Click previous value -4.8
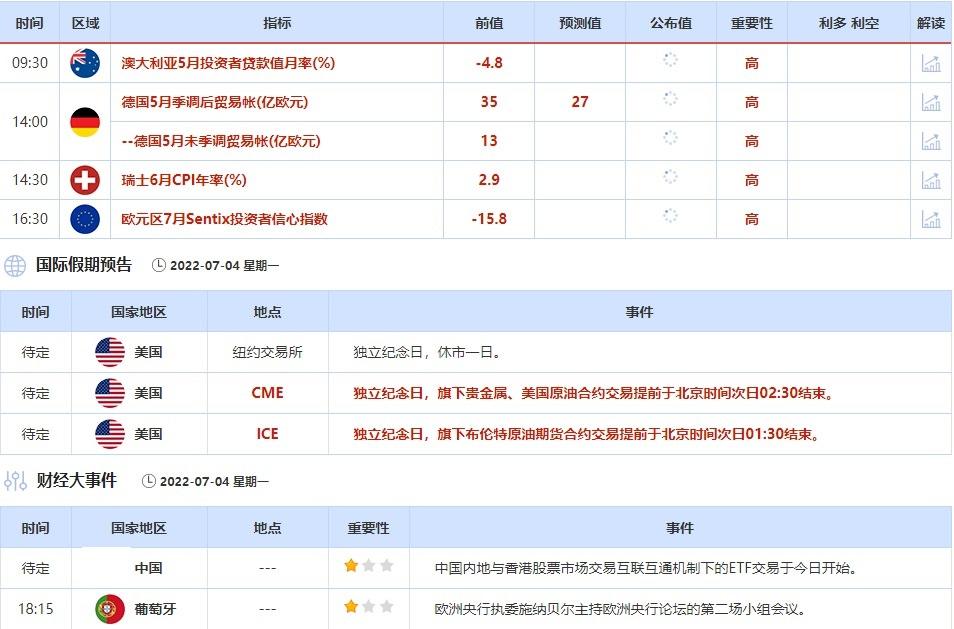 pos(489,63)
